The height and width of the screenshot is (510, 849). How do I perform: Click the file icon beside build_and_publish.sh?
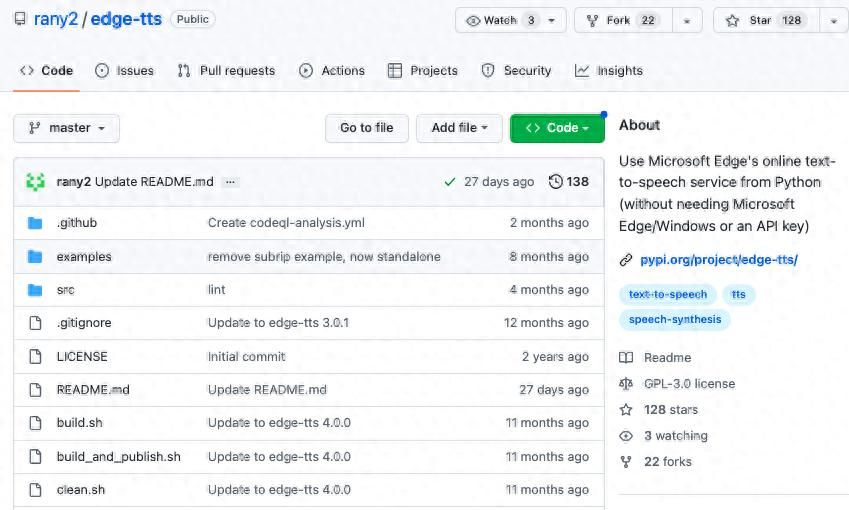(35, 457)
